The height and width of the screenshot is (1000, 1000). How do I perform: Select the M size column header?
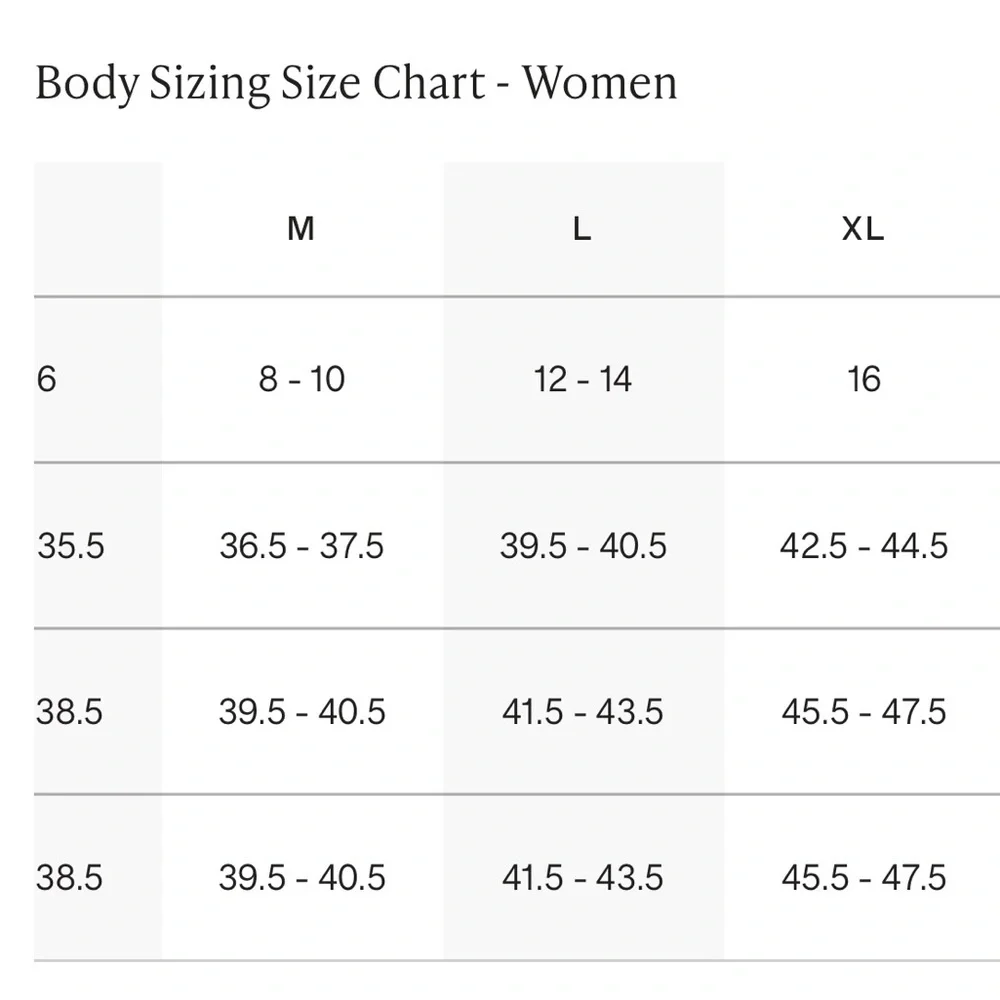pos(301,229)
